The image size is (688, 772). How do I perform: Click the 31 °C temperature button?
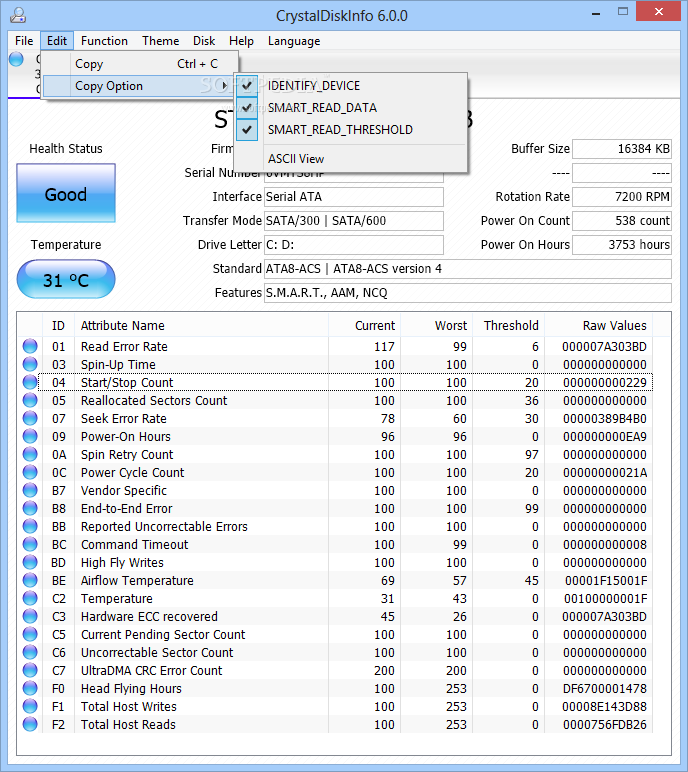(66, 280)
